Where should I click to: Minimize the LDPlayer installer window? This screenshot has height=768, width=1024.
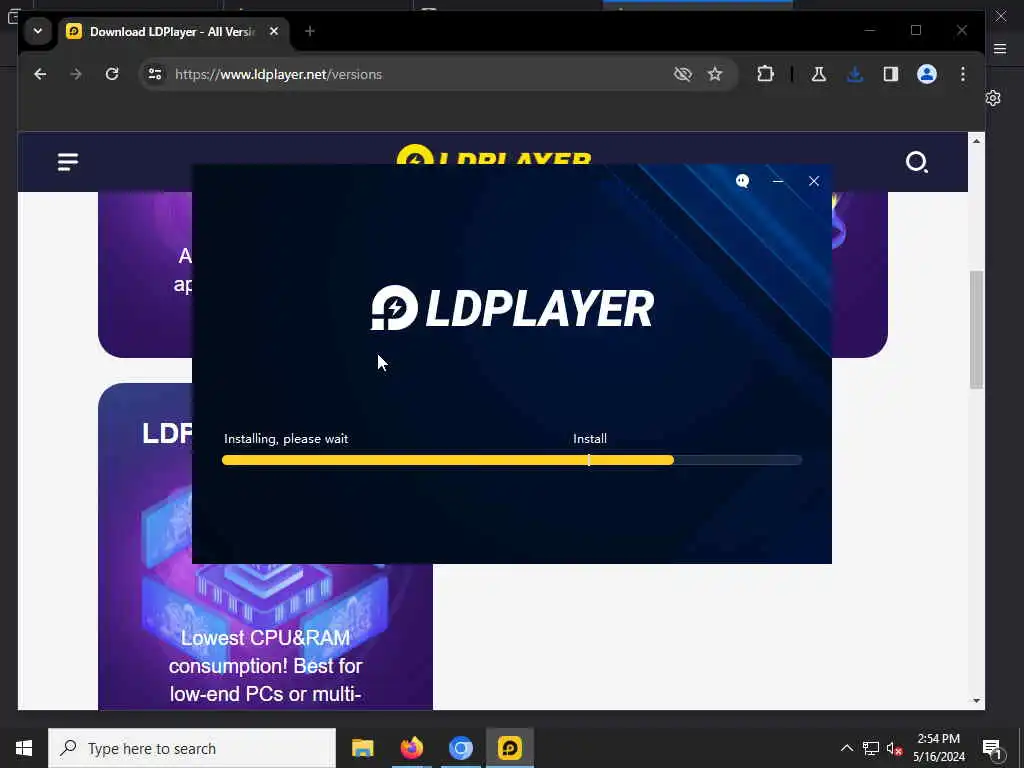click(778, 181)
